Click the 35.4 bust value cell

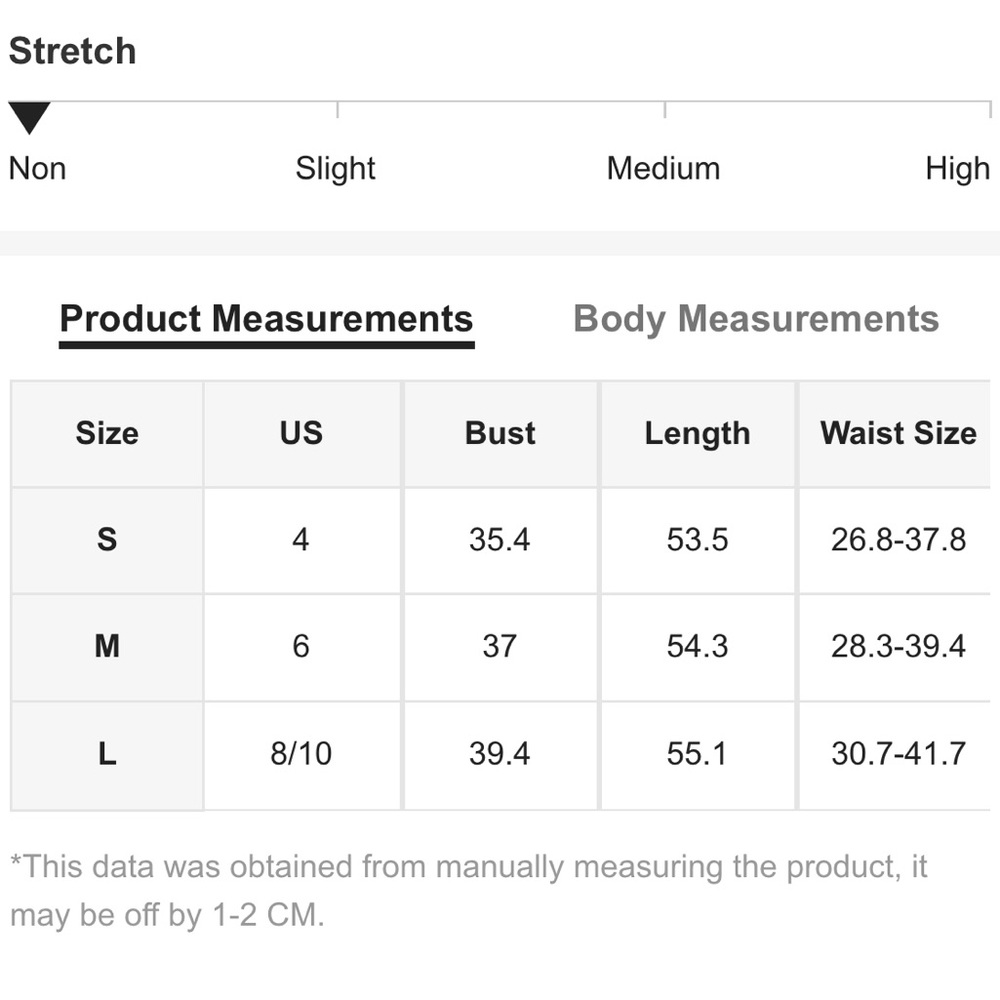click(x=500, y=540)
